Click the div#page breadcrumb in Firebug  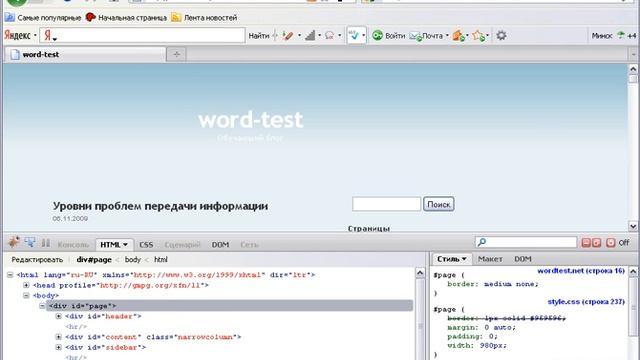tap(94, 260)
